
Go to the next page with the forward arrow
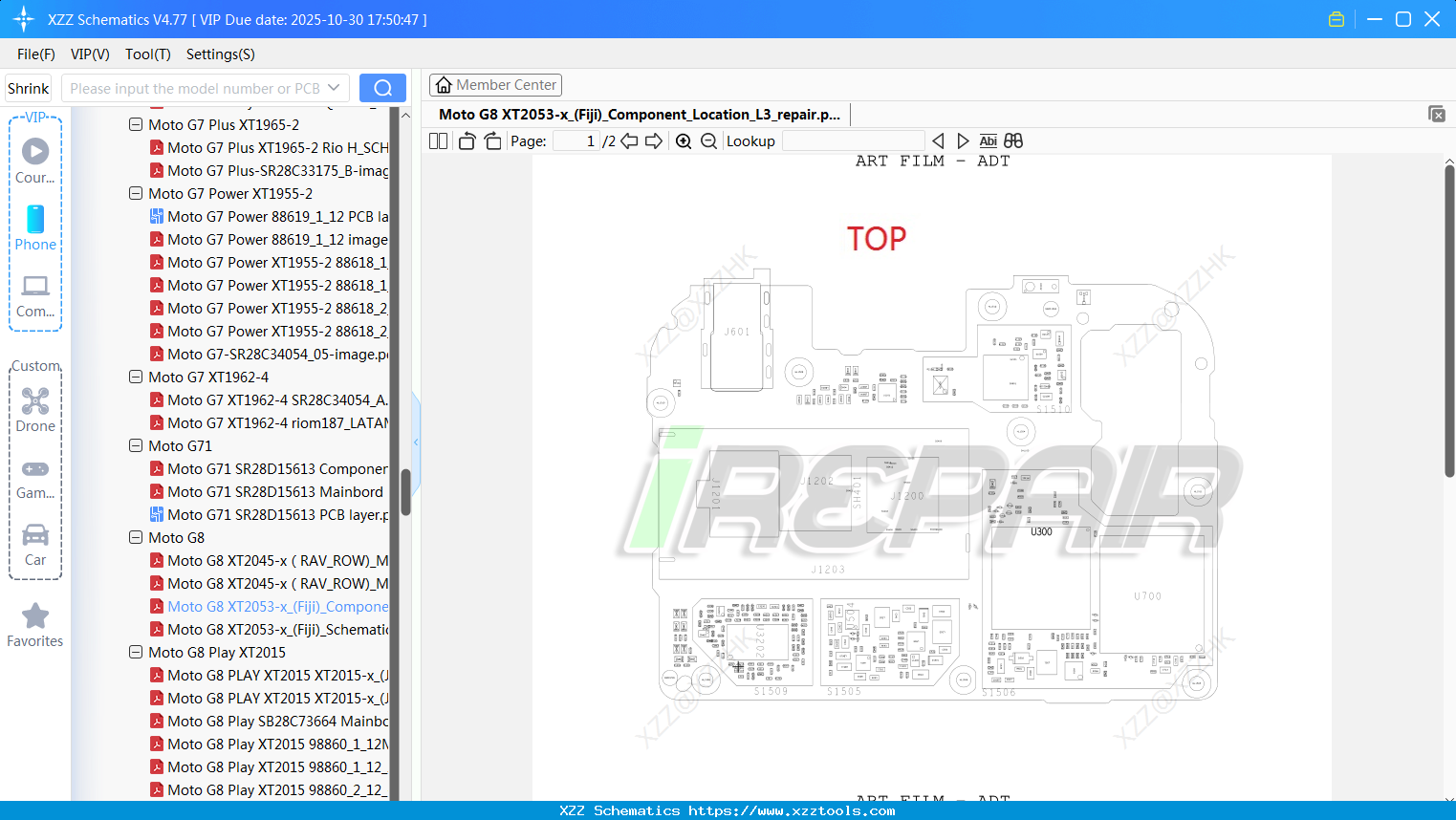pyautogui.click(x=654, y=140)
